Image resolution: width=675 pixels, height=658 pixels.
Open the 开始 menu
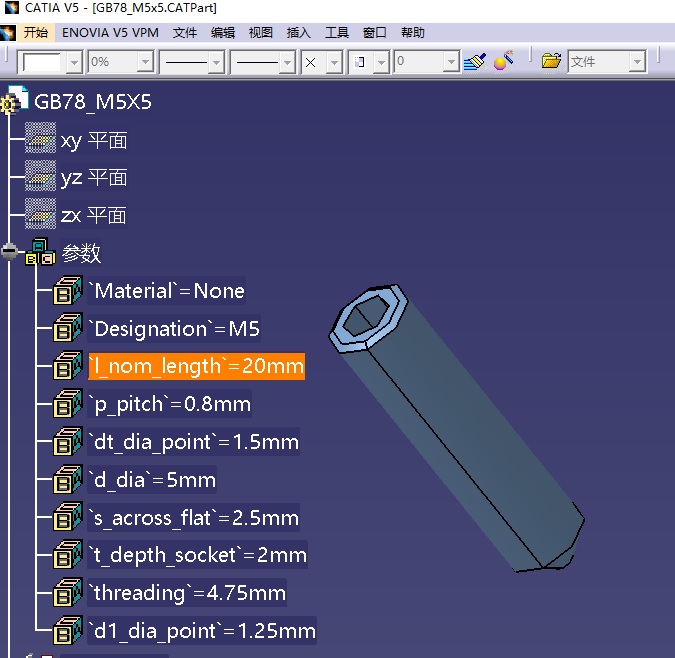(x=36, y=33)
